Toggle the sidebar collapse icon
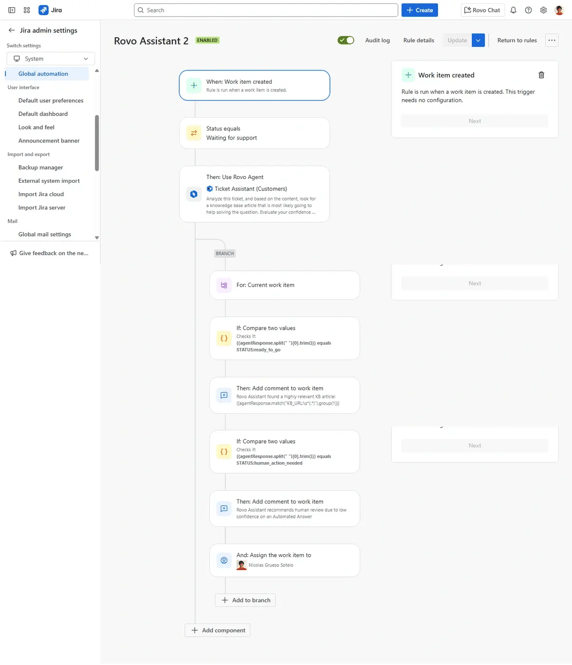This screenshot has height=665, width=572. point(12,10)
